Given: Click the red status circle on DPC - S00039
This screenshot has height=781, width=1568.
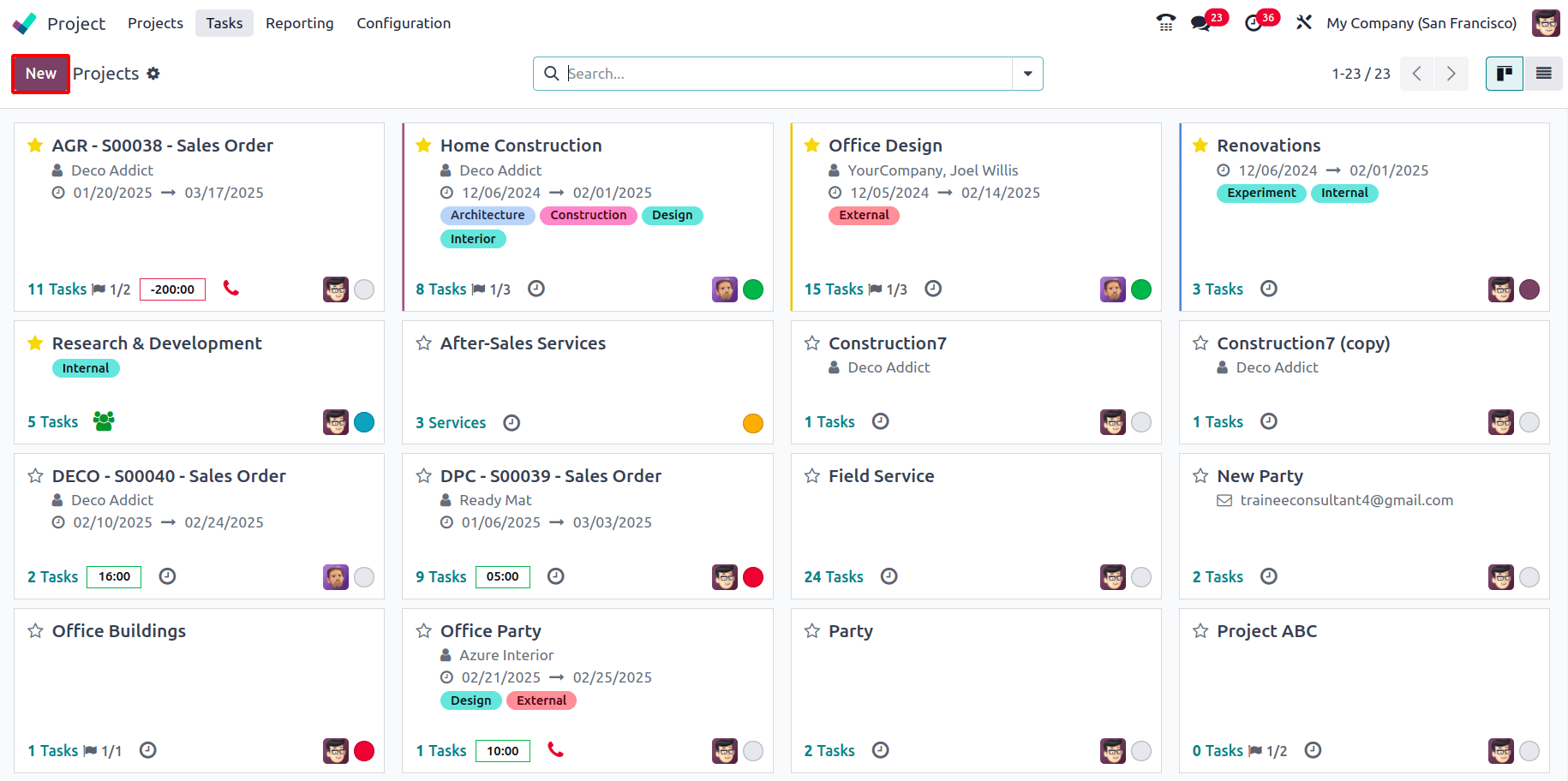Looking at the screenshot, I should [753, 577].
